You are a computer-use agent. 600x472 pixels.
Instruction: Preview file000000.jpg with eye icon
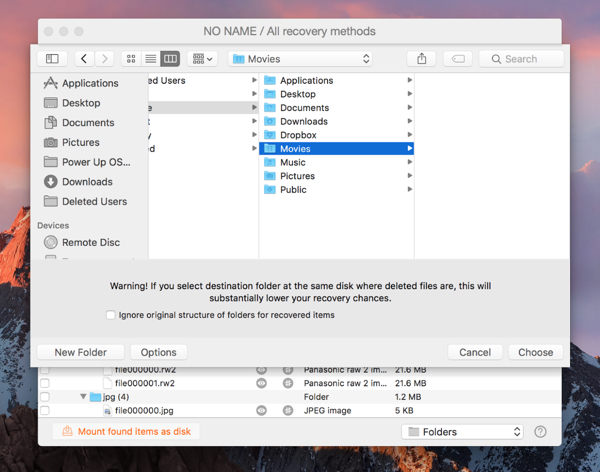click(261, 410)
